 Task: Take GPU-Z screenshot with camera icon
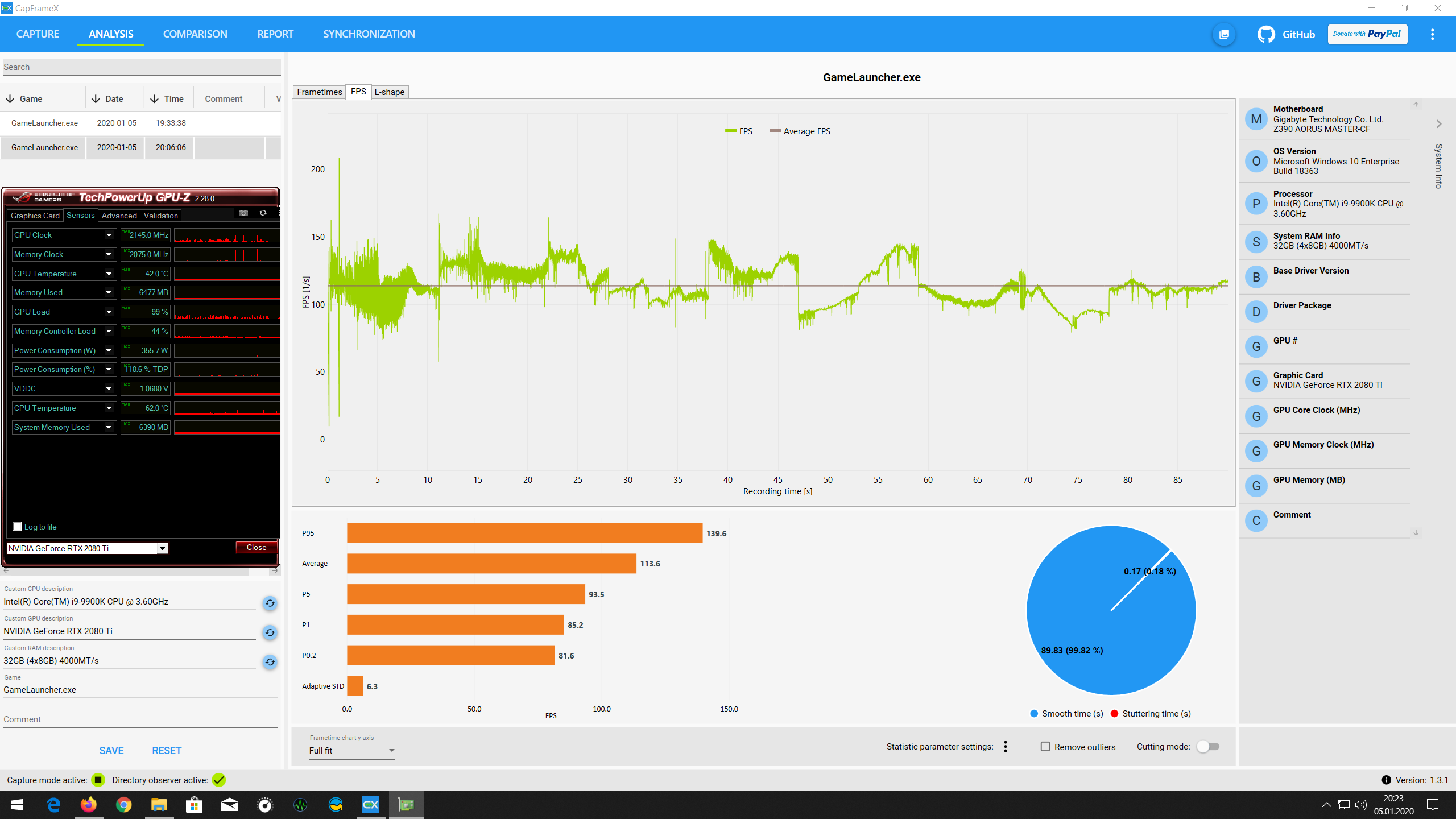click(243, 213)
